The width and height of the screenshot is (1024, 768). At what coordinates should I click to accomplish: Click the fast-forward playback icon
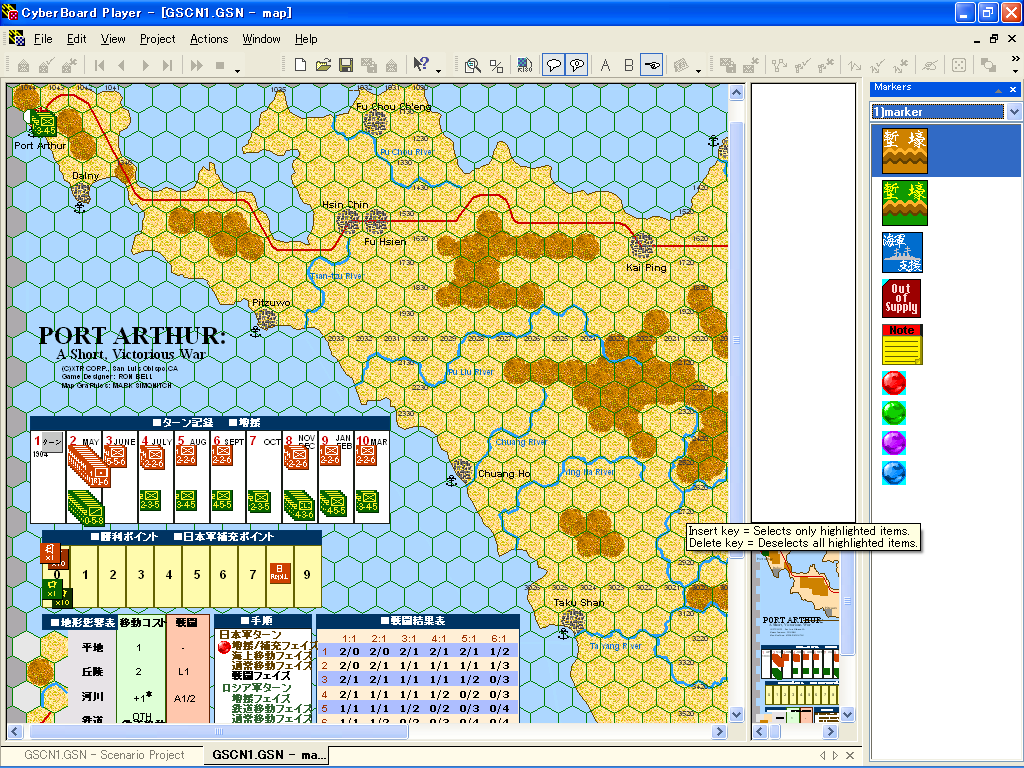pos(197,65)
